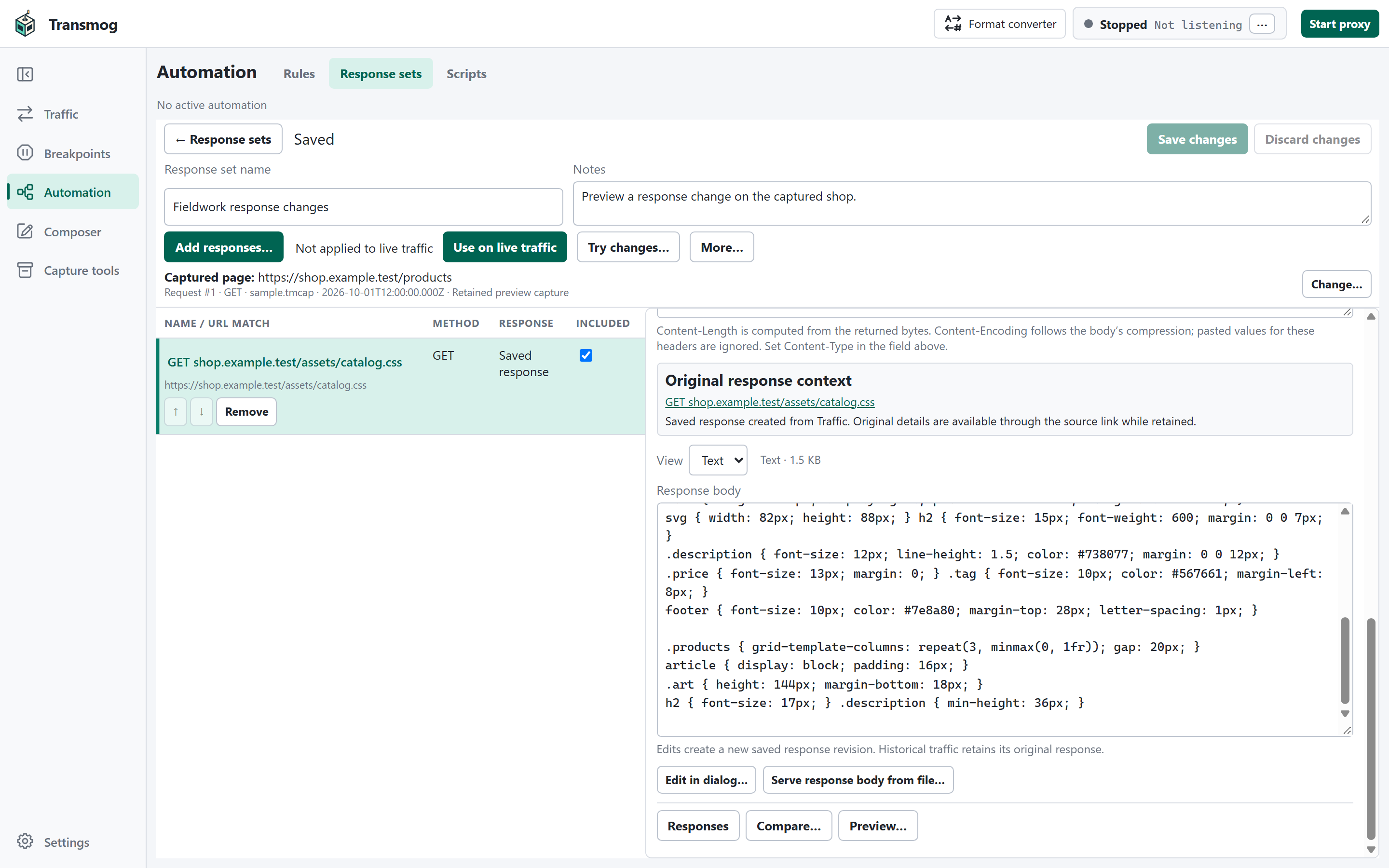Click Add responses... button
The image size is (1389, 868).
223,247
